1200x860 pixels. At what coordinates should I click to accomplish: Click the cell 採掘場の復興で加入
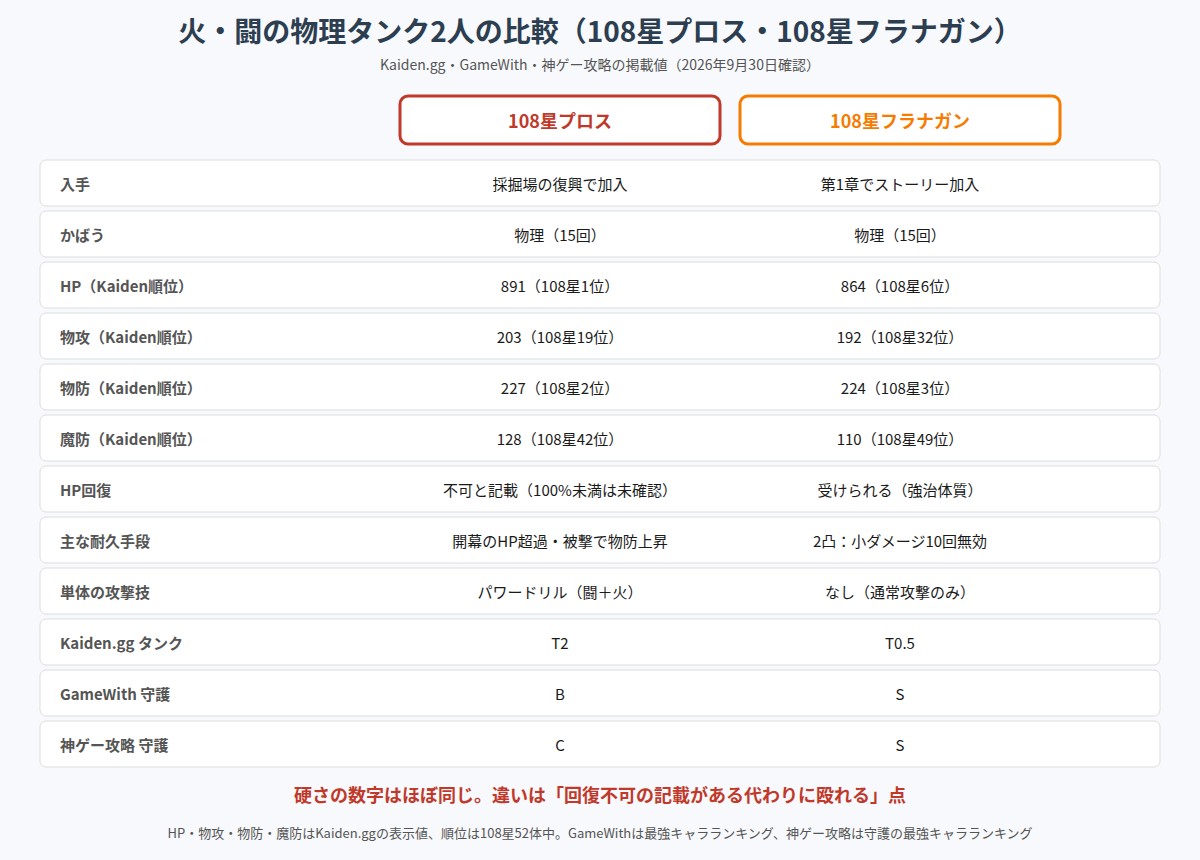coord(560,185)
